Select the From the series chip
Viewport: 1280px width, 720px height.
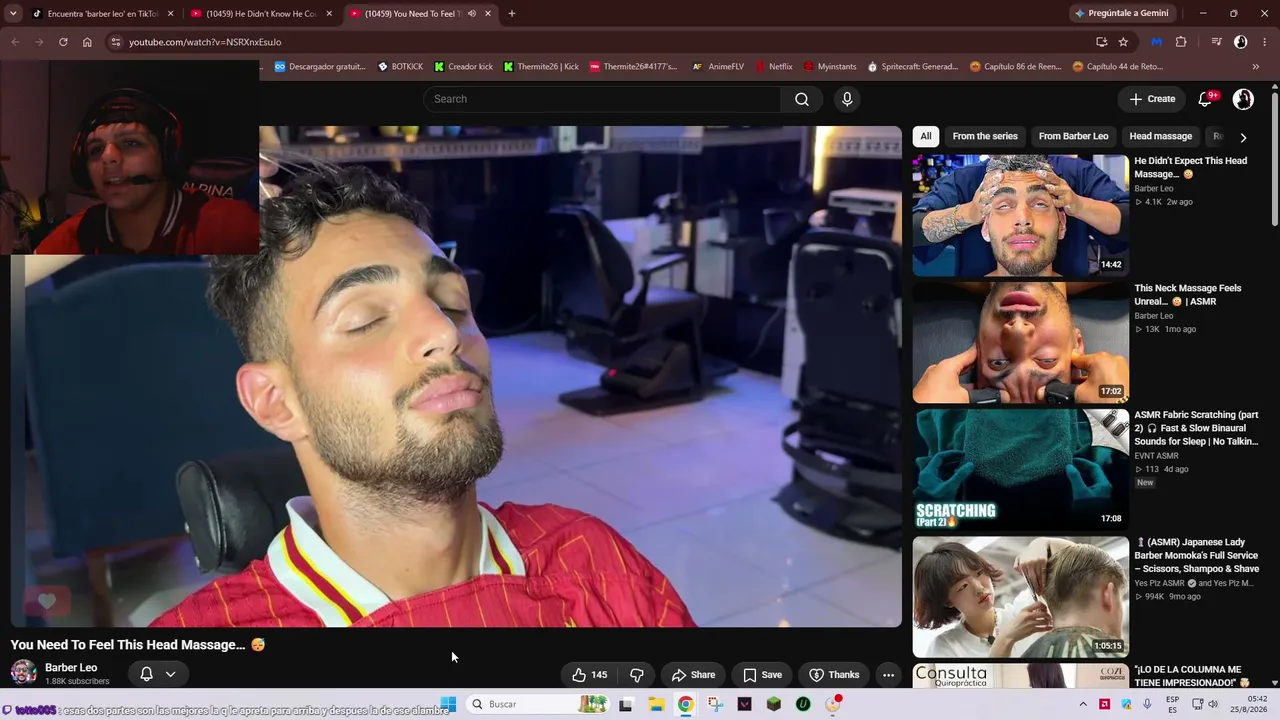click(985, 136)
